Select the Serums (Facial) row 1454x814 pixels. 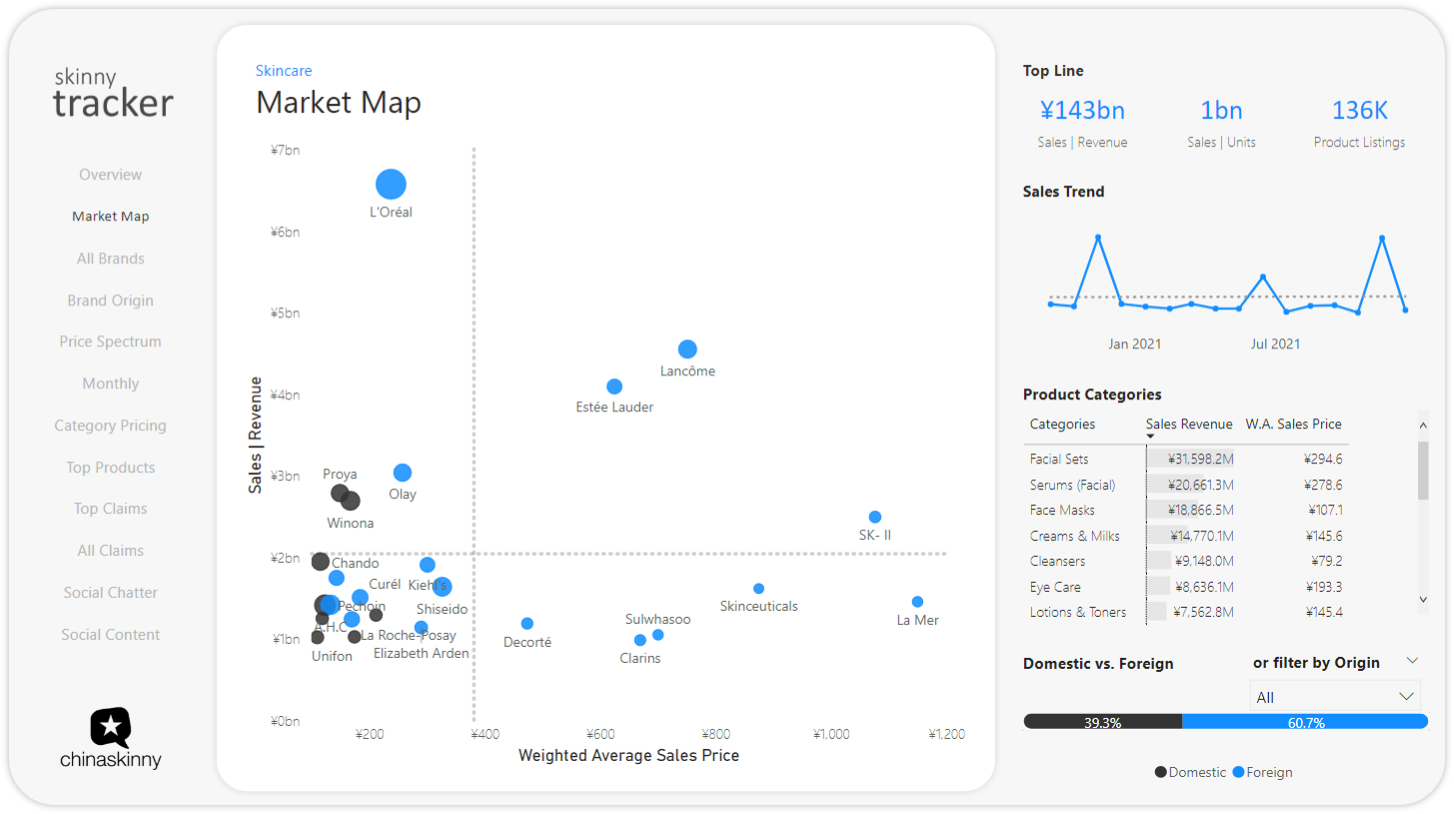click(x=1187, y=485)
